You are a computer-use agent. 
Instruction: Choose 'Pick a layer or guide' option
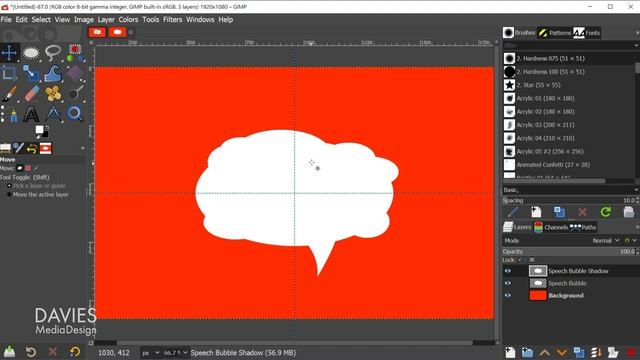pyautogui.click(x=36, y=186)
